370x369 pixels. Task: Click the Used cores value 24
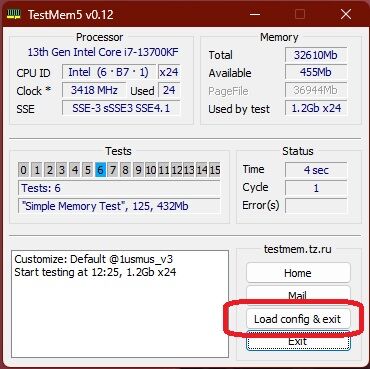pyautogui.click(x=169, y=90)
